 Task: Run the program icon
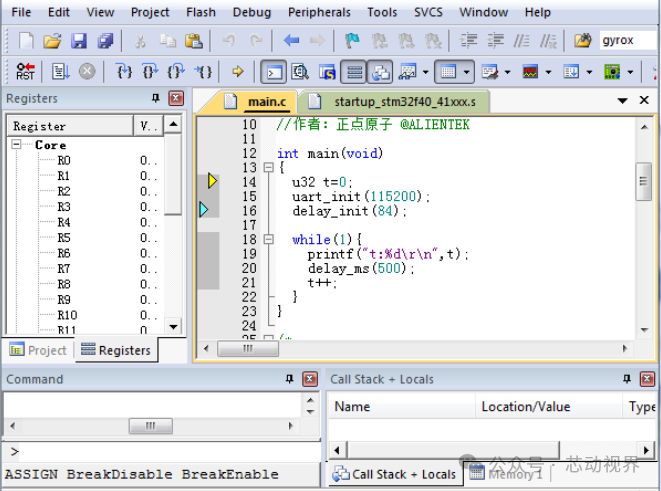click(60, 71)
